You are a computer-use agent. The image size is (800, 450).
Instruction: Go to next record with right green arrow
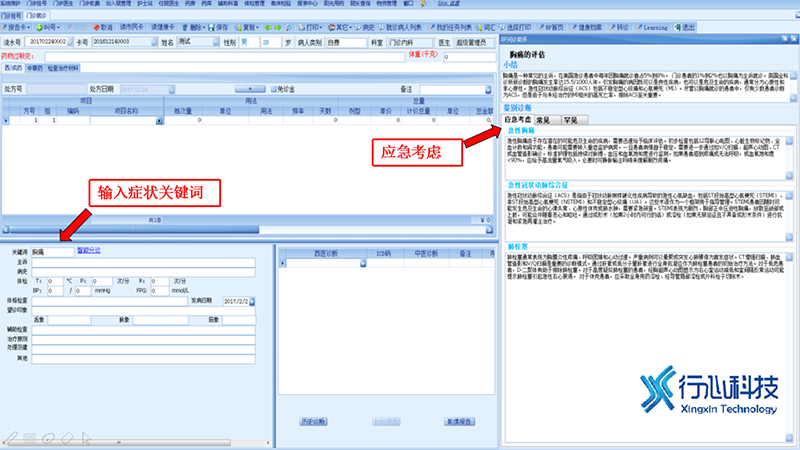tap(278, 28)
